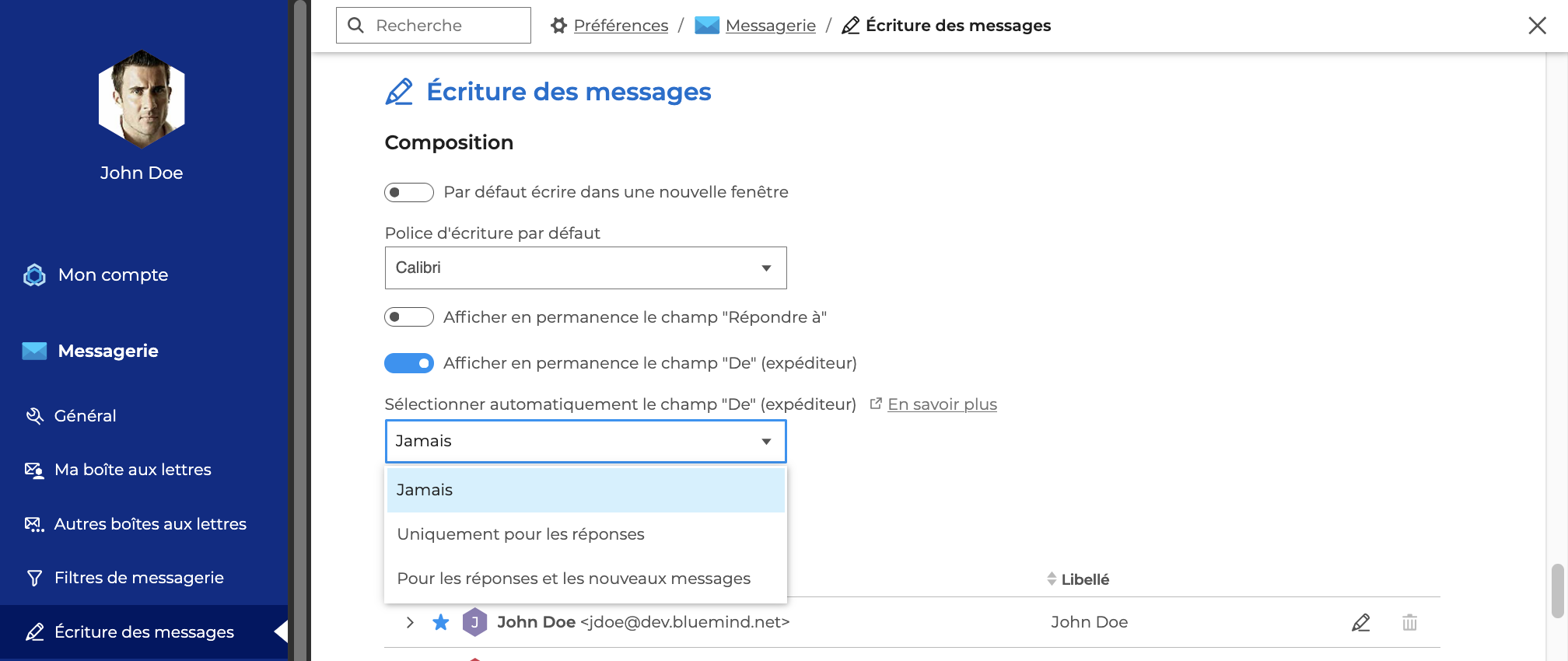The image size is (1568, 661).
Task: Open the Calibri default font dropdown
Action: click(x=586, y=268)
